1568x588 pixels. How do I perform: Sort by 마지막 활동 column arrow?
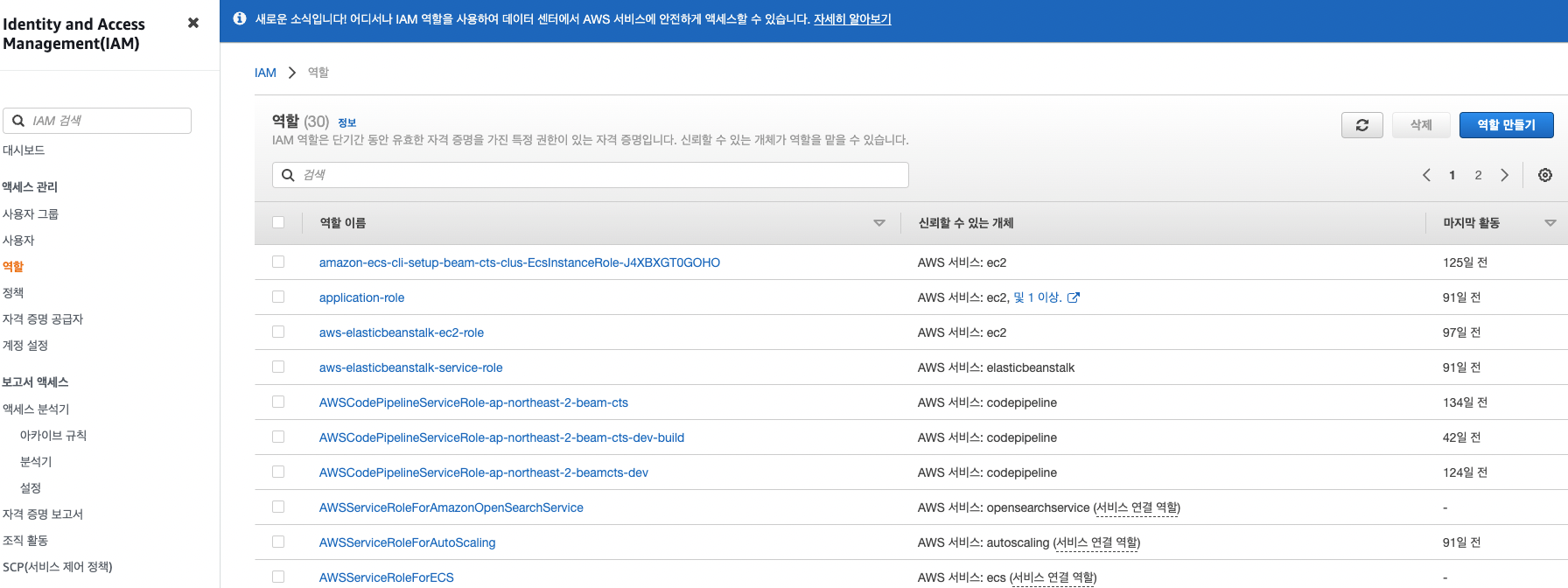(x=1550, y=223)
